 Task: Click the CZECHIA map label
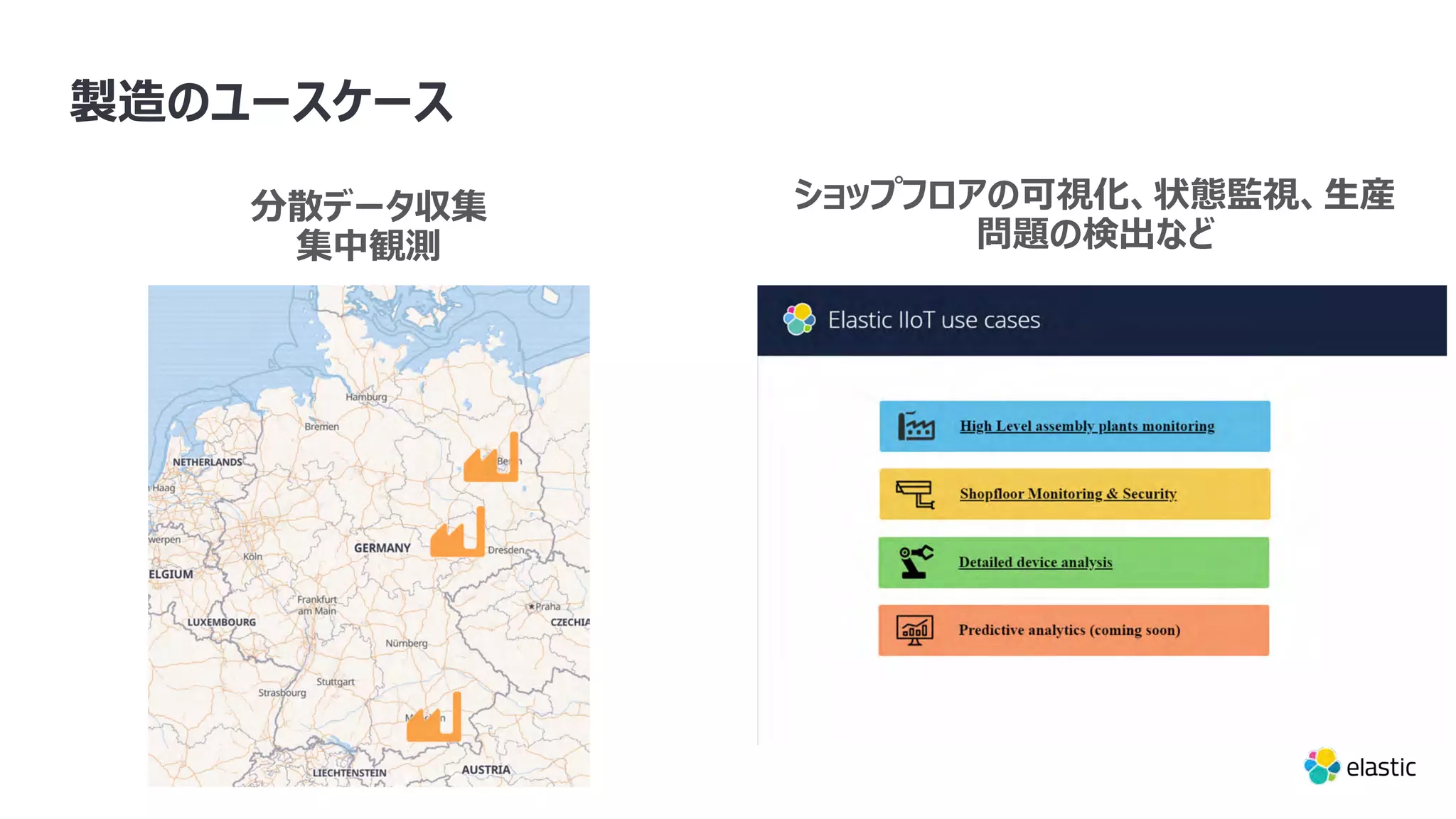(570, 622)
